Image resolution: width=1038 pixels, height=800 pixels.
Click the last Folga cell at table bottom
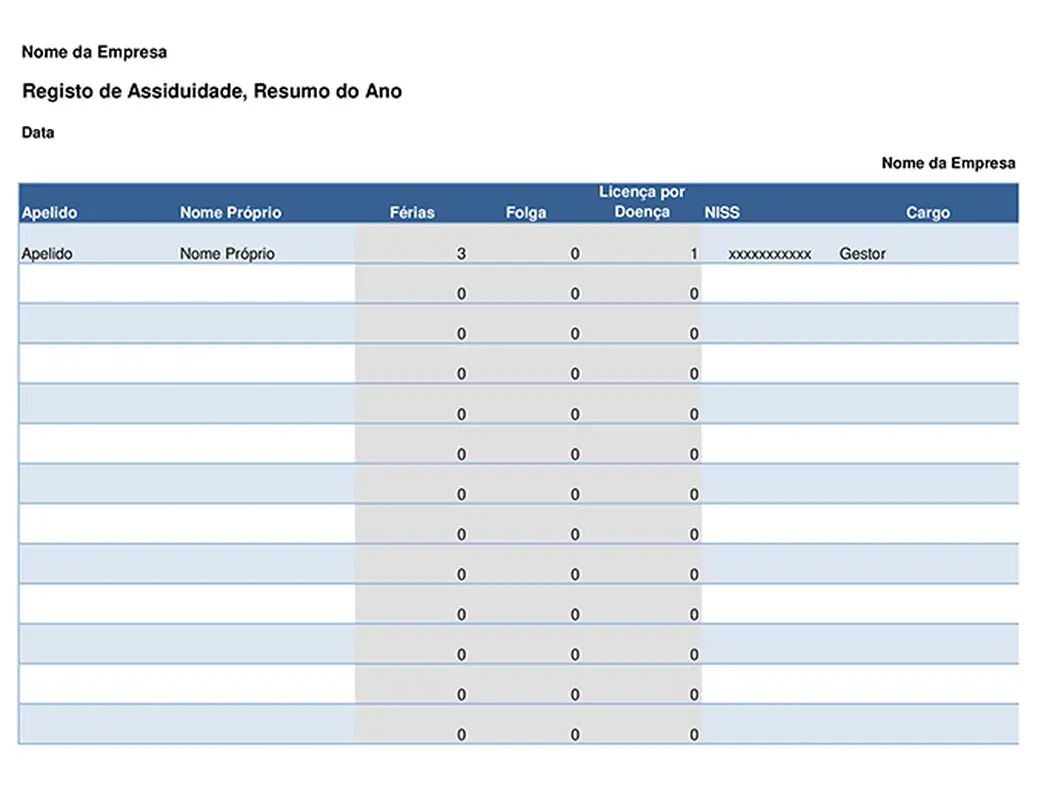(x=573, y=733)
